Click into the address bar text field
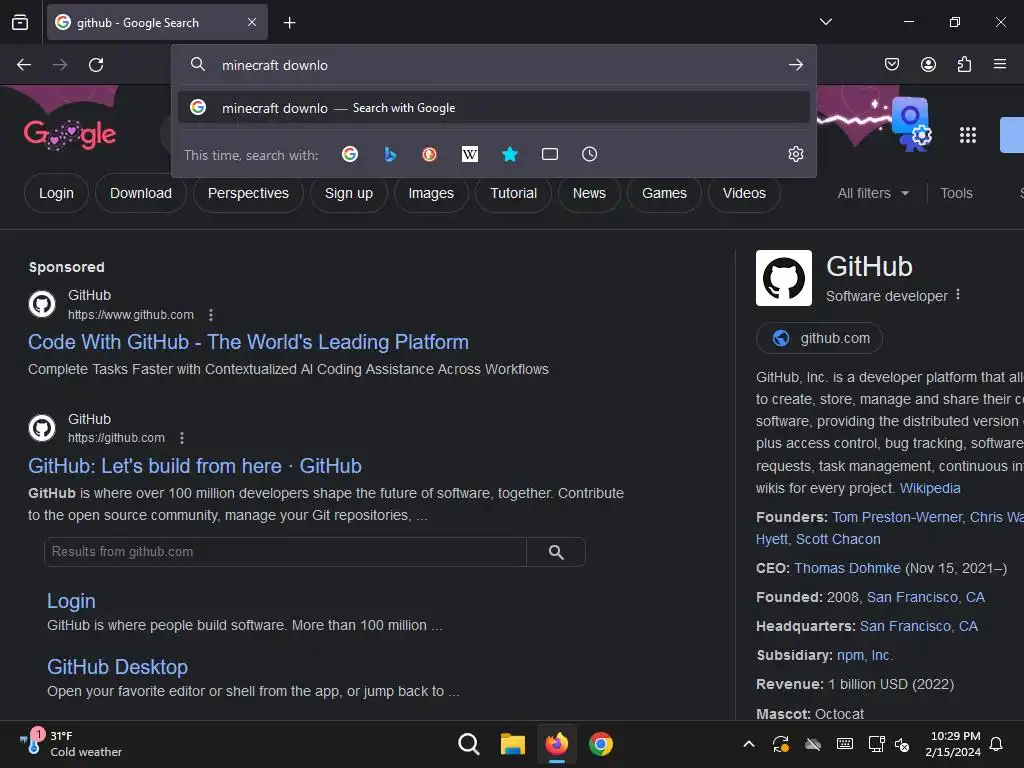This screenshot has width=1024, height=768. coord(496,65)
